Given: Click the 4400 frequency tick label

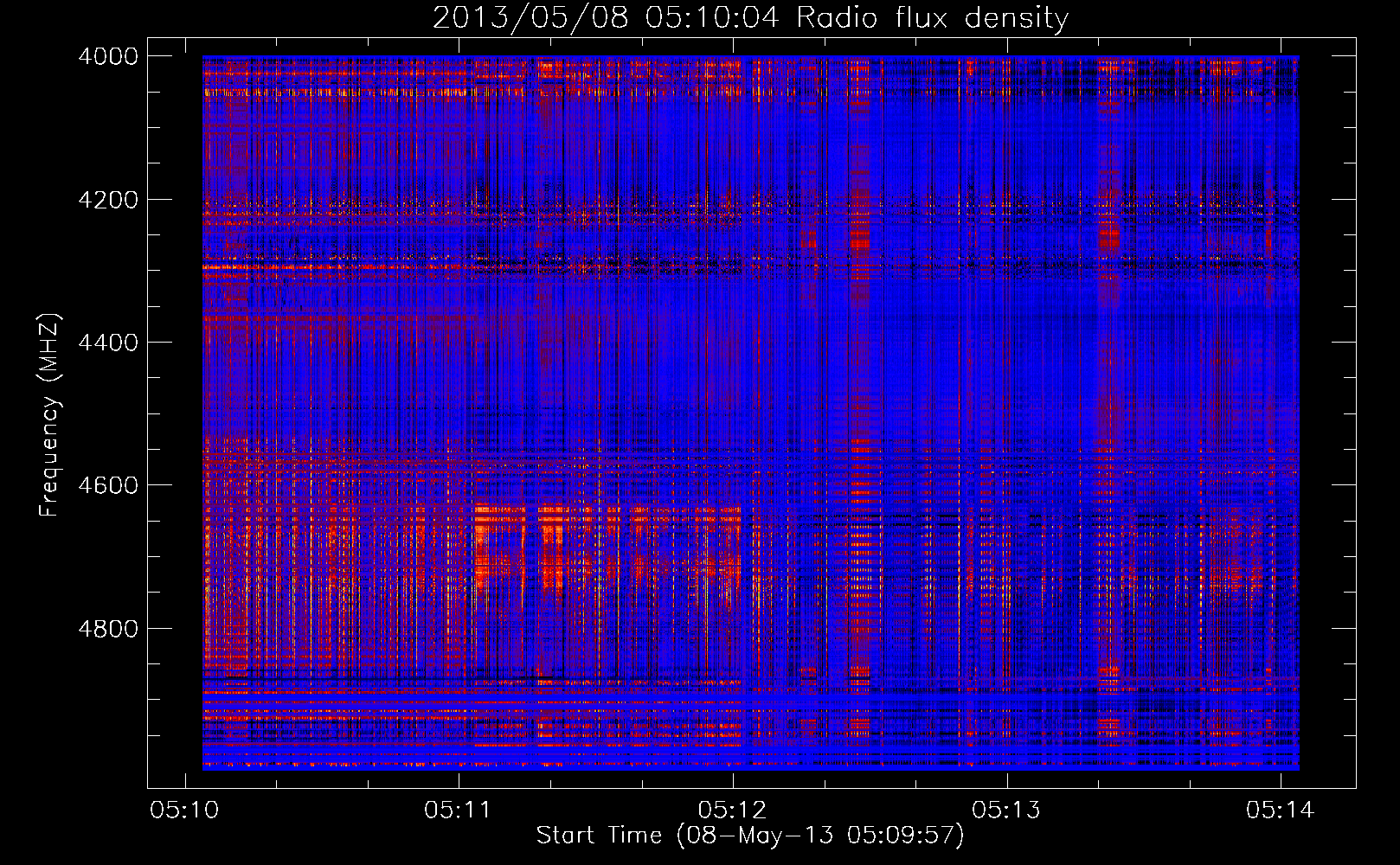Looking at the screenshot, I should coord(108,343).
